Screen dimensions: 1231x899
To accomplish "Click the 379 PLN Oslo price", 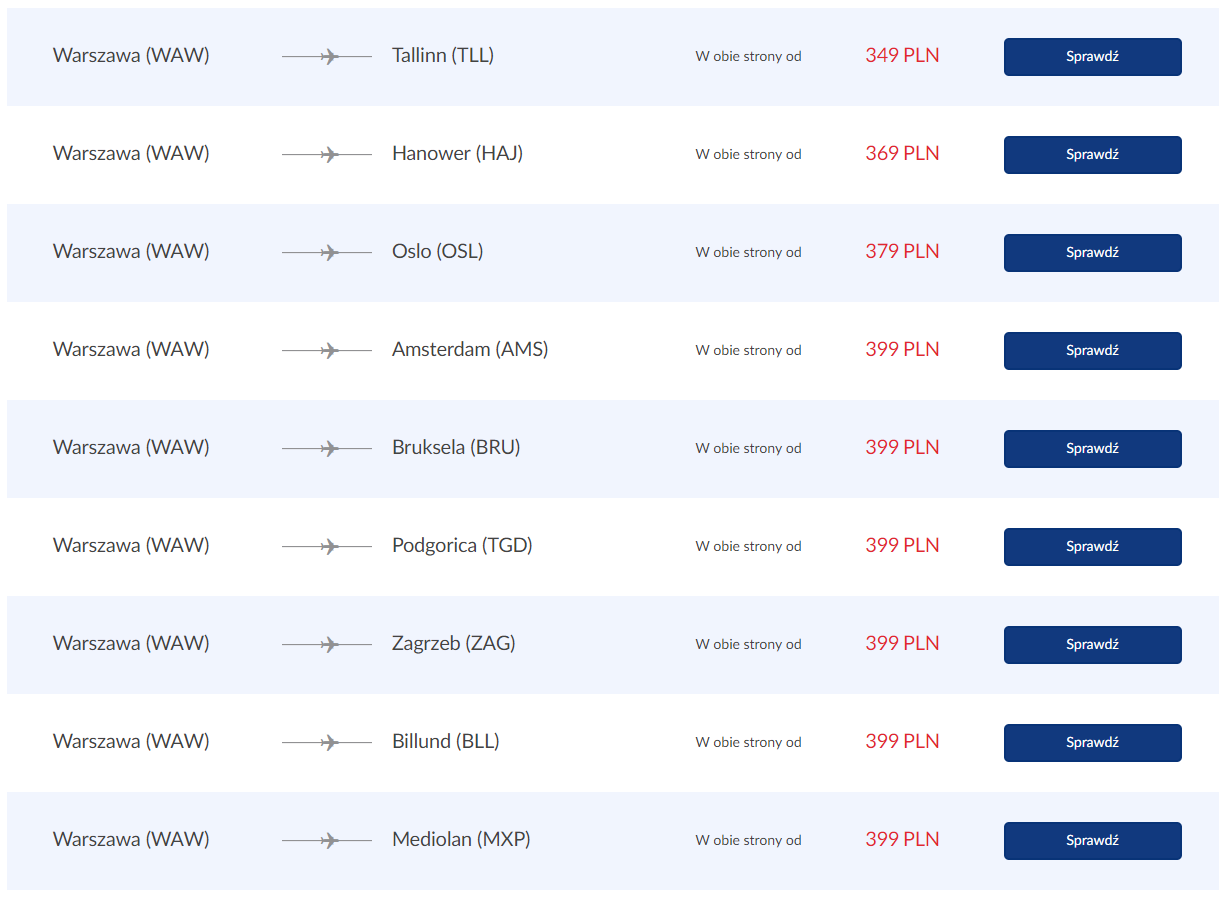I will click(x=902, y=251).
